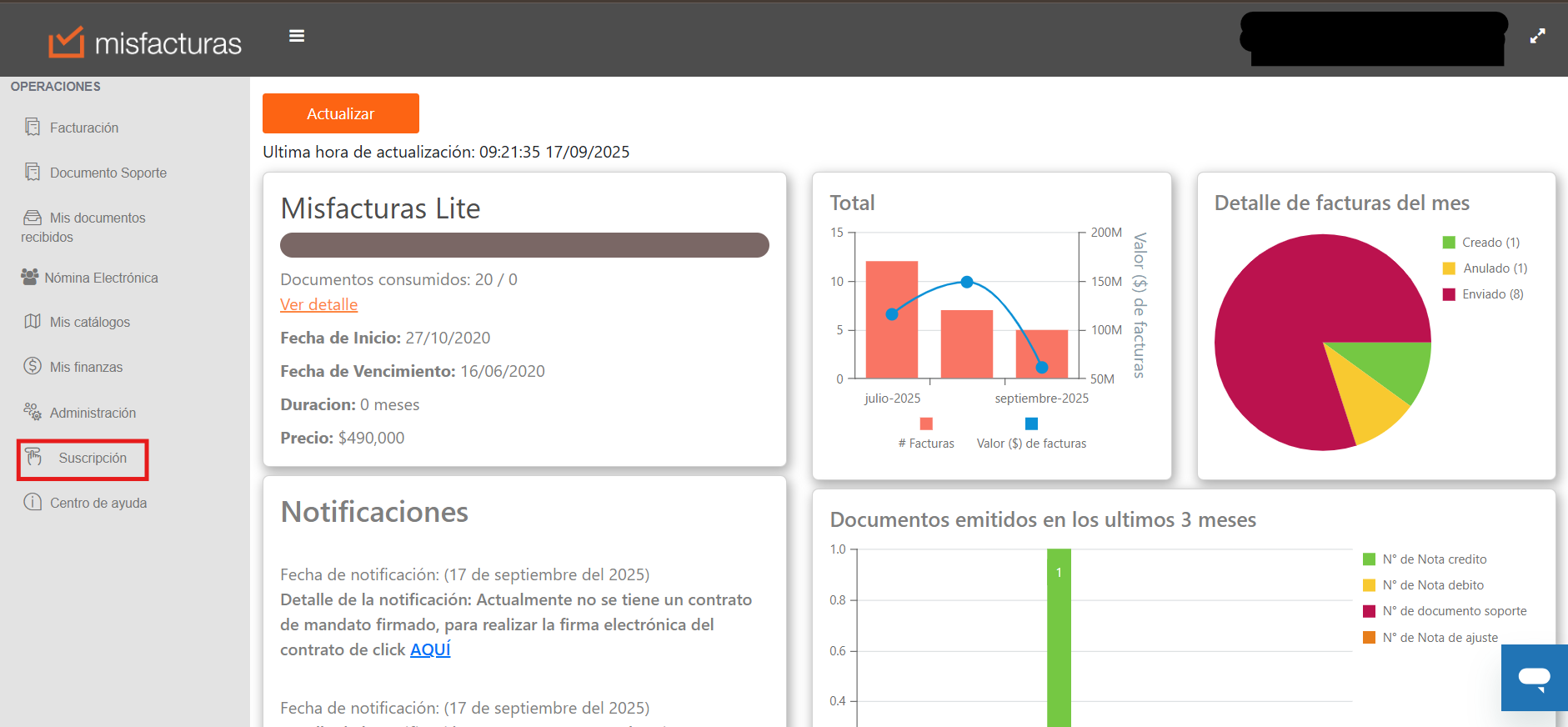Toggle the Anulado legend entry
The width and height of the screenshot is (1568, 727).
coord(1485,268)
